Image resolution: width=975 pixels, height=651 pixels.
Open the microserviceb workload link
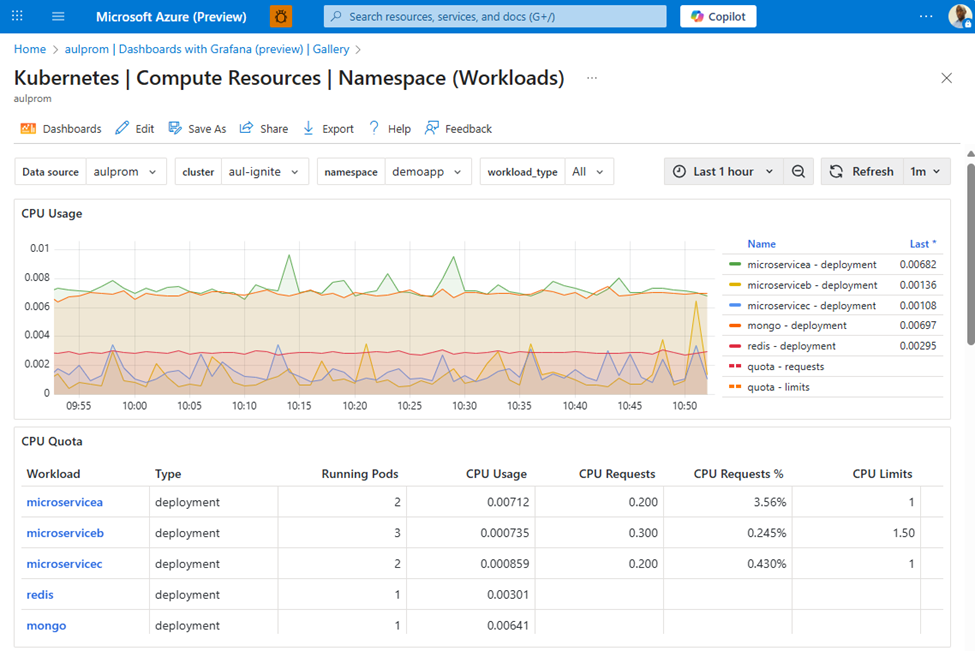pos(65,533)
